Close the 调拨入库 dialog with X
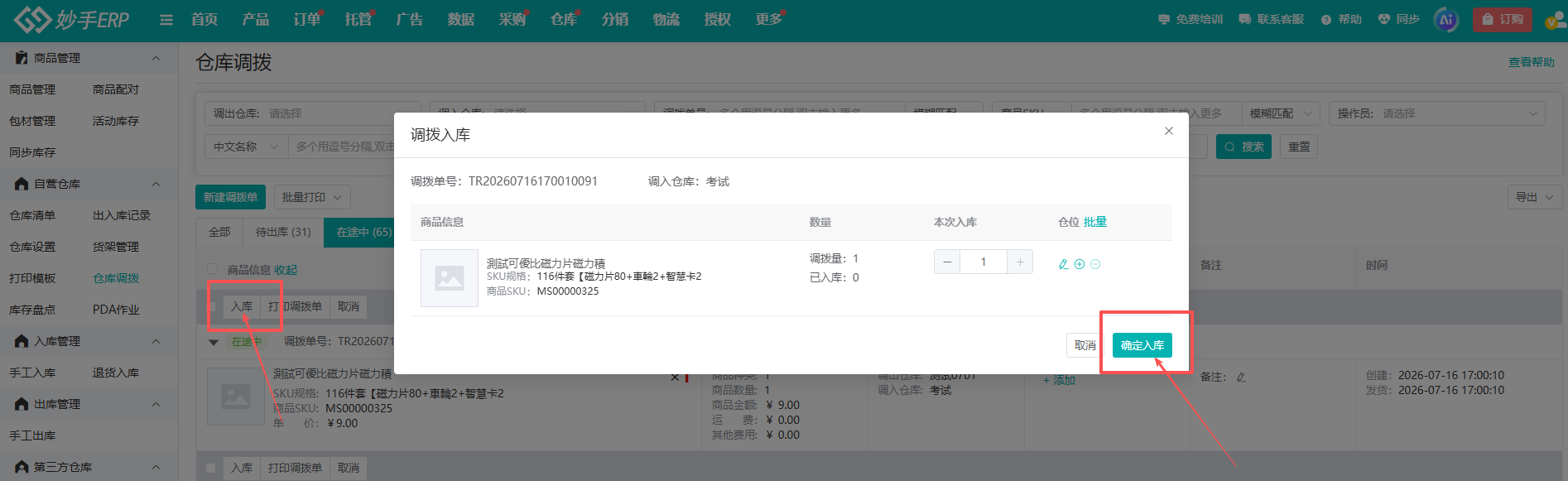Image resolution: width=1568 pixels, height=481 pixels. click(1169, 131)
